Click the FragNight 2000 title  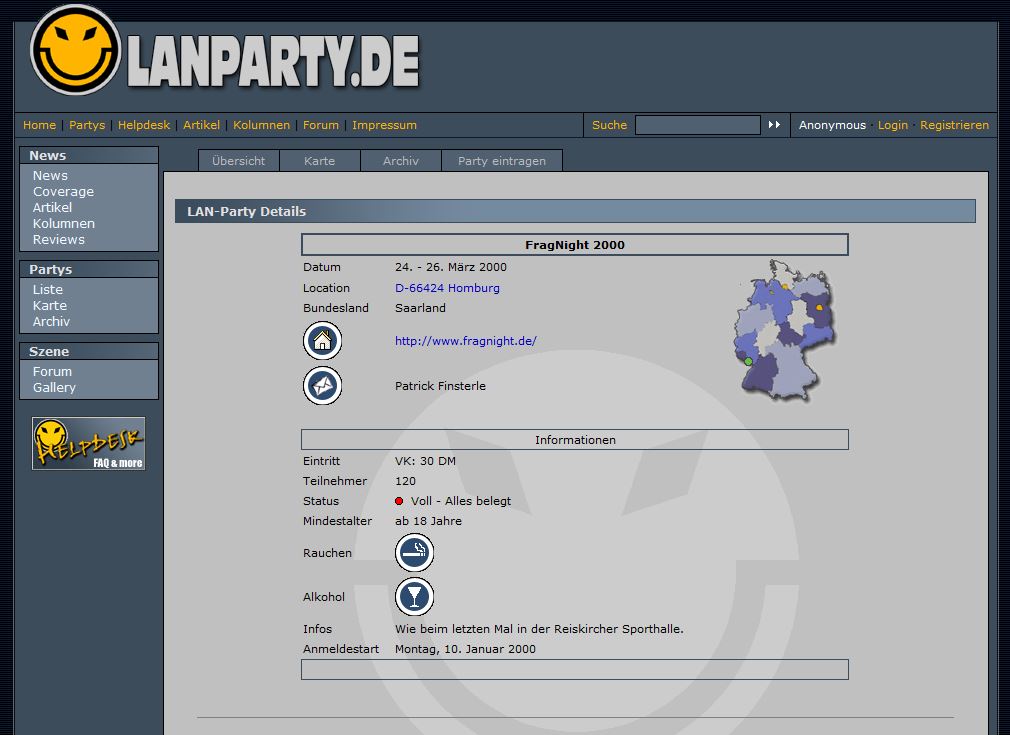click(575, 245)
